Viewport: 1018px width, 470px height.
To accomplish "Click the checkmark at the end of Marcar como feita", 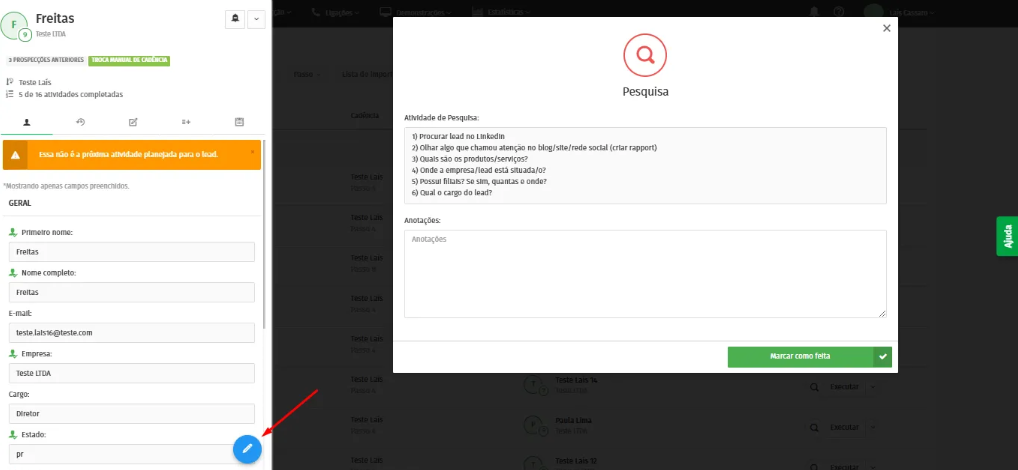I will pyautogui.click(x=882, y=356).
